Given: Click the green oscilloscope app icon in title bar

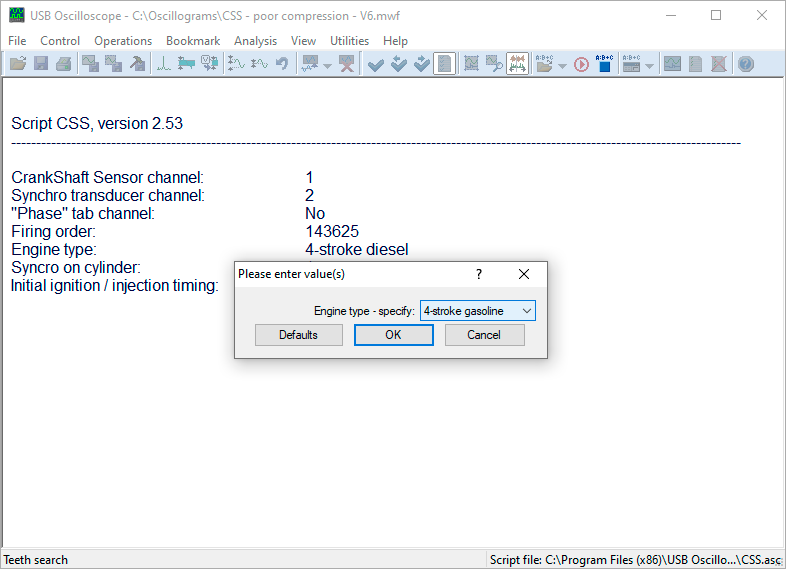Looking at the screenshot, I should pos(17,15).
